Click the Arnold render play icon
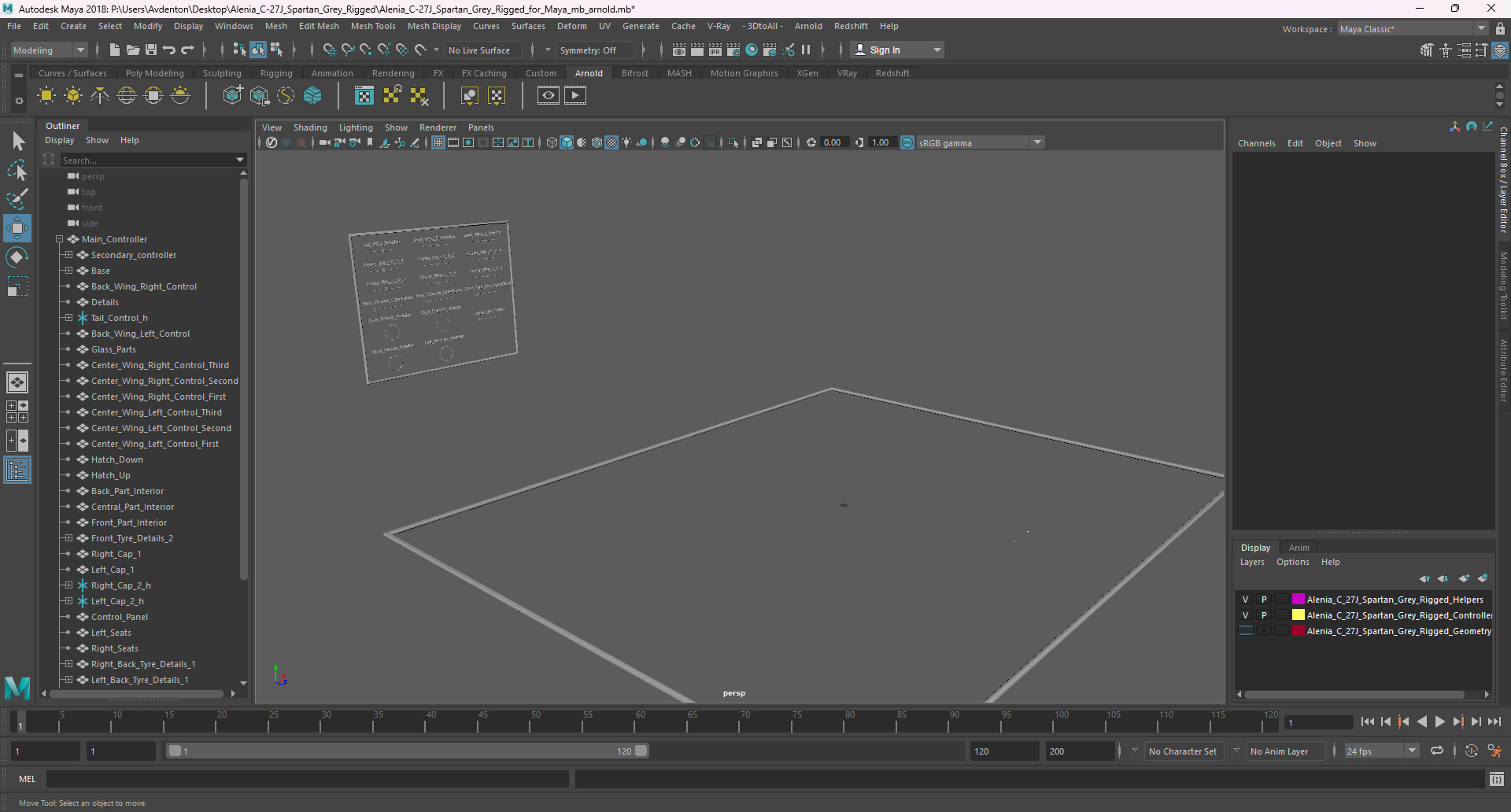The width and height of the screenshot is (1511, 812). tap(575, 96)
